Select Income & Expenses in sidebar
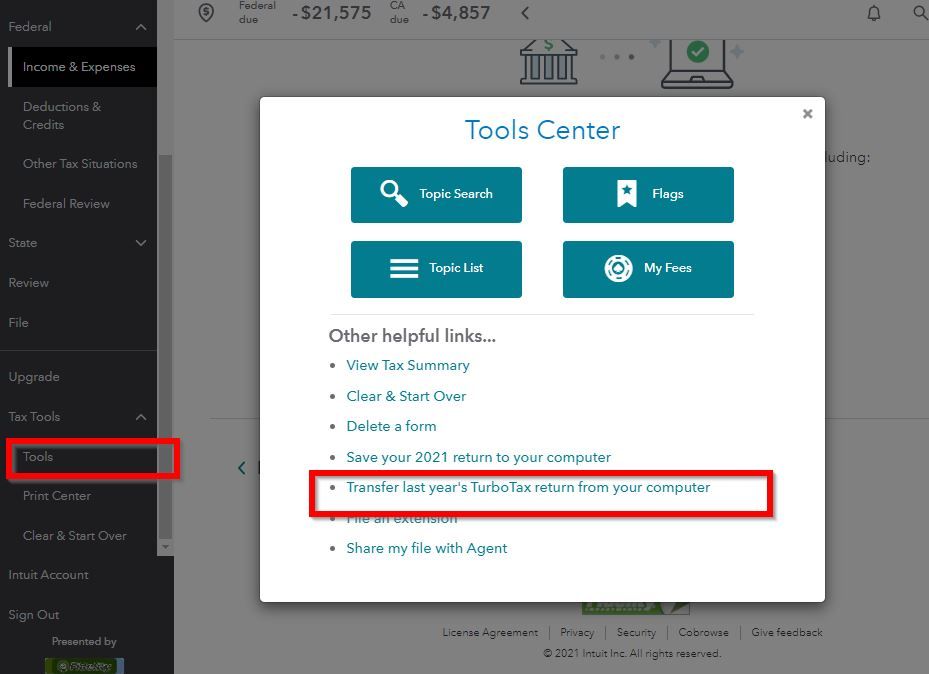The image size is (929, 674). pyautogui.click(x=83, y=67)
